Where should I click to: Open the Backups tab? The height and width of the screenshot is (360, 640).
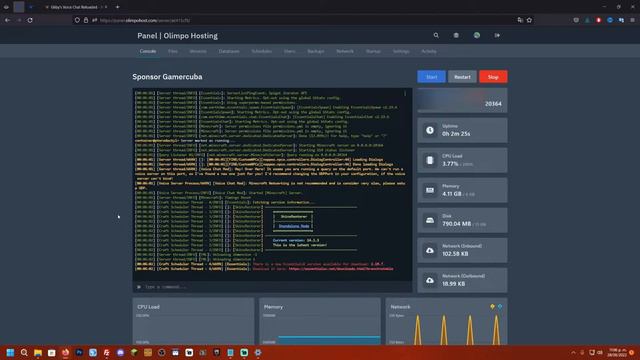click(316, 51)
